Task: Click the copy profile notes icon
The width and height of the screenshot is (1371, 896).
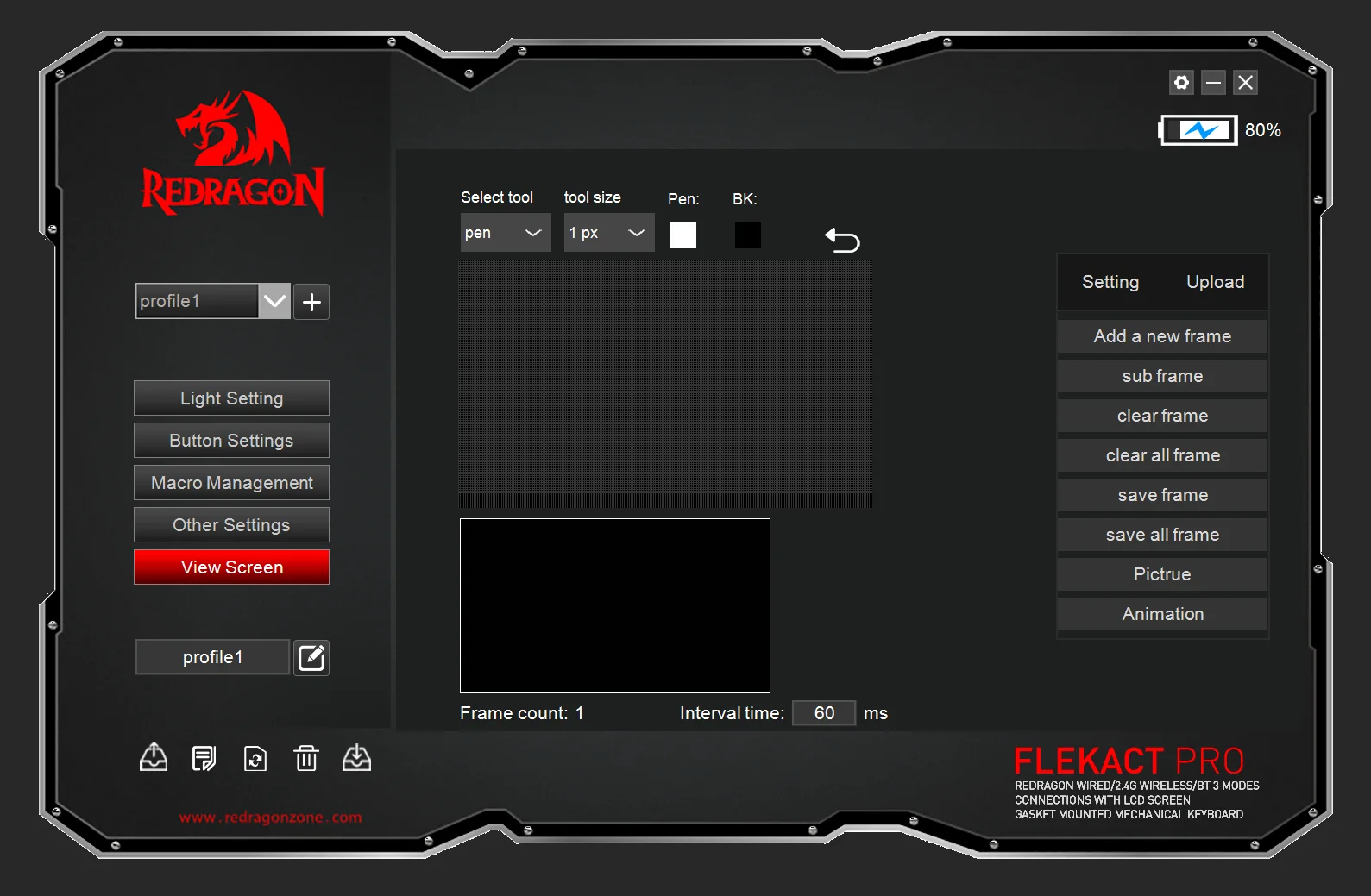Action: tap(204, 758)
